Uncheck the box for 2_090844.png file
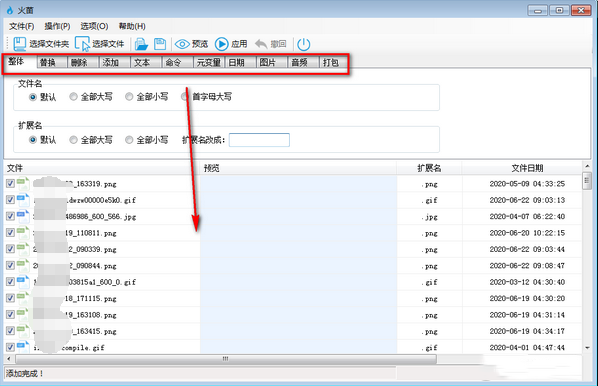 10,265
